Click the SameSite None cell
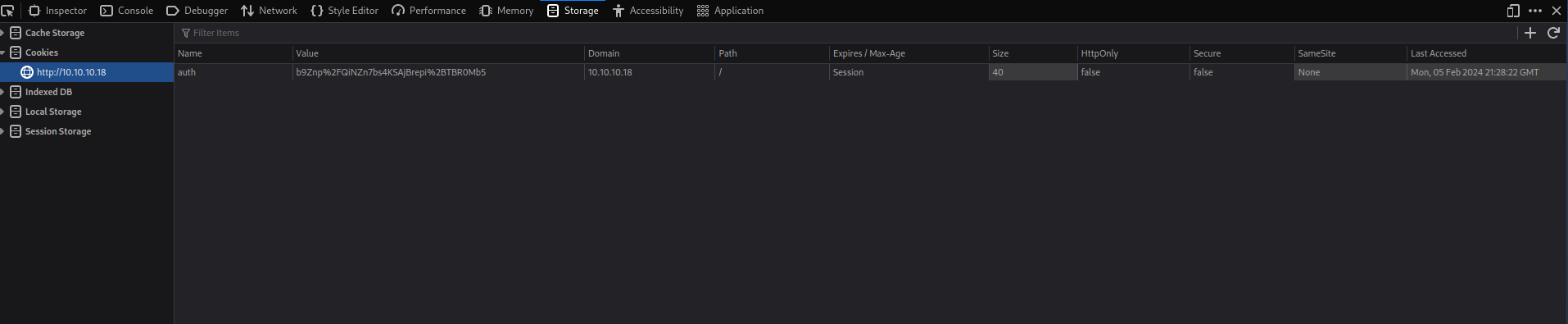This screenshot has height=324, width=1568. pyautogui.click(x=1351, y=72)
